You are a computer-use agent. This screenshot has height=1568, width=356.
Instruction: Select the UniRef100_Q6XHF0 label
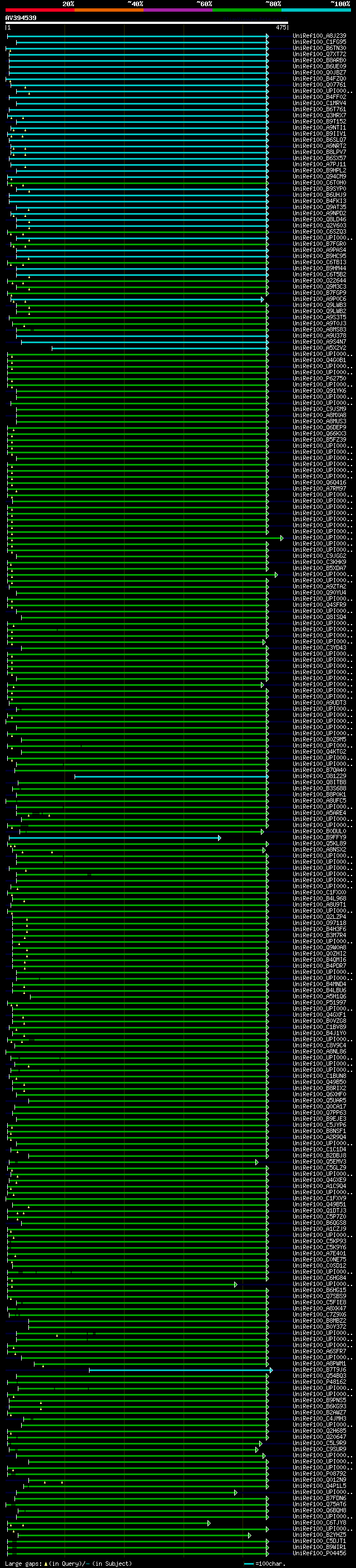319,1095
